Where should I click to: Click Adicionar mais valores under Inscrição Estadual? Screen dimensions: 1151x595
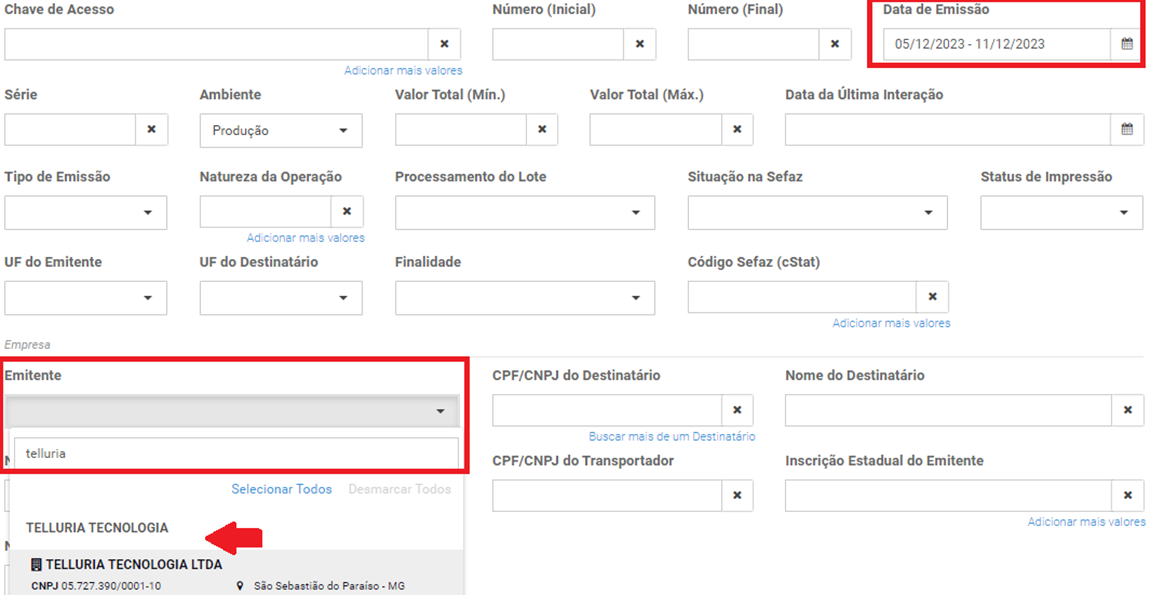1086,522
